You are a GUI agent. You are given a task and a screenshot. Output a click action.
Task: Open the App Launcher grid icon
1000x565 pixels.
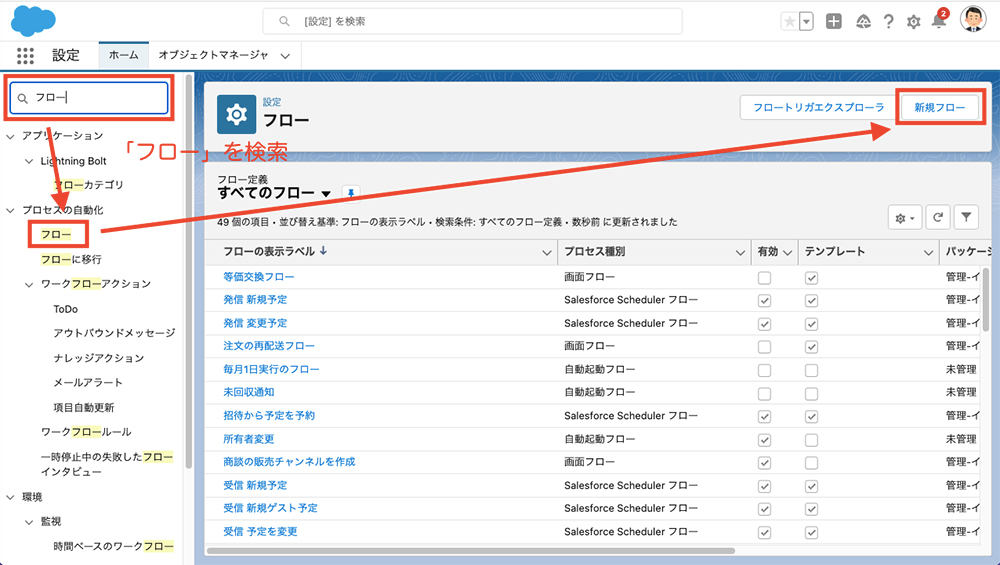pos(25,56)
